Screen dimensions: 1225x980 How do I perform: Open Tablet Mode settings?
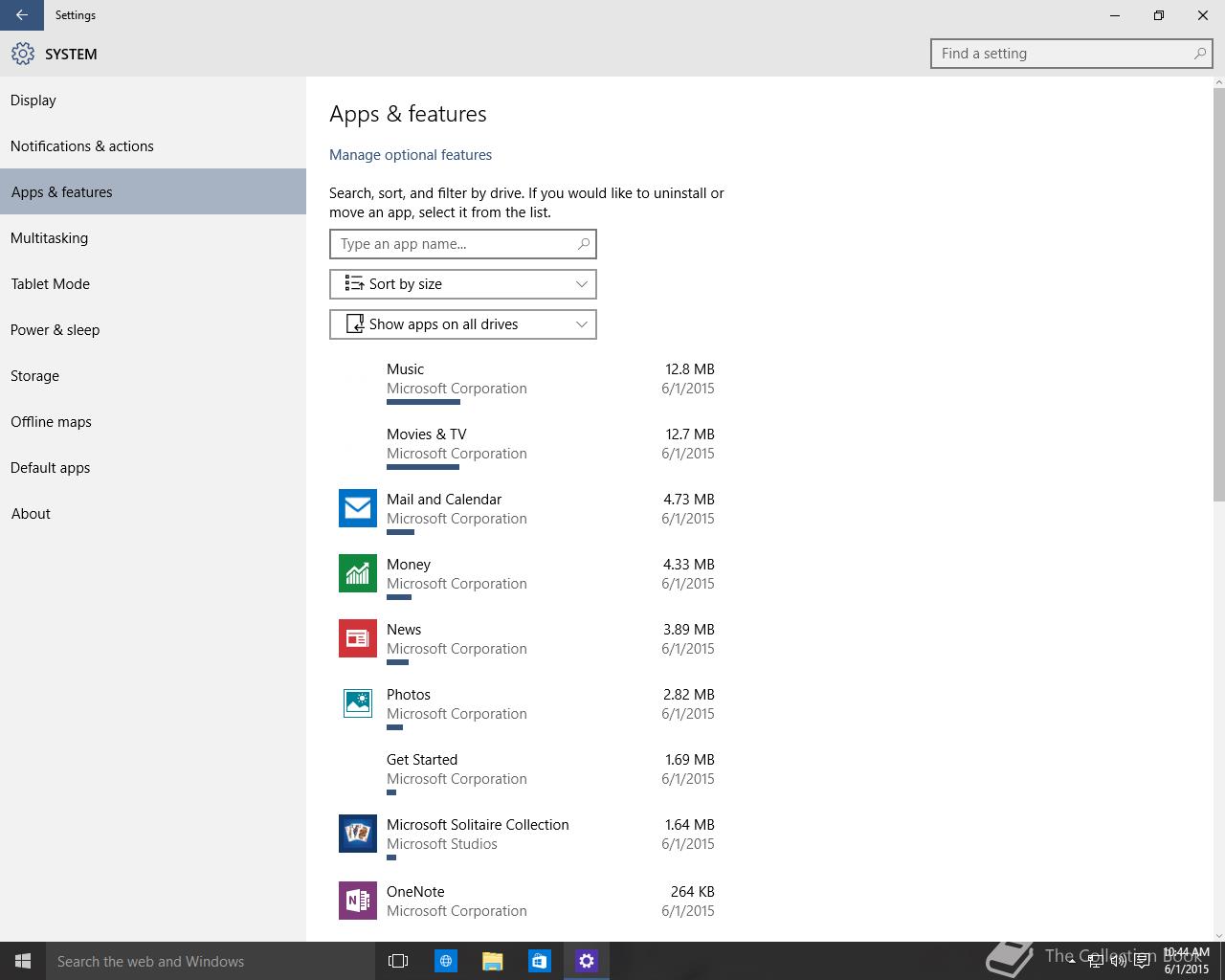coord(153,284)
